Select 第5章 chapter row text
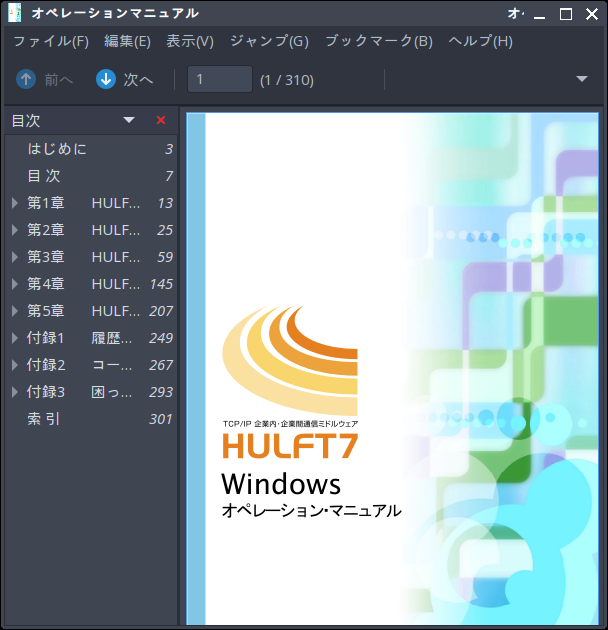This screenshot has width=608, height=630. 84,311
